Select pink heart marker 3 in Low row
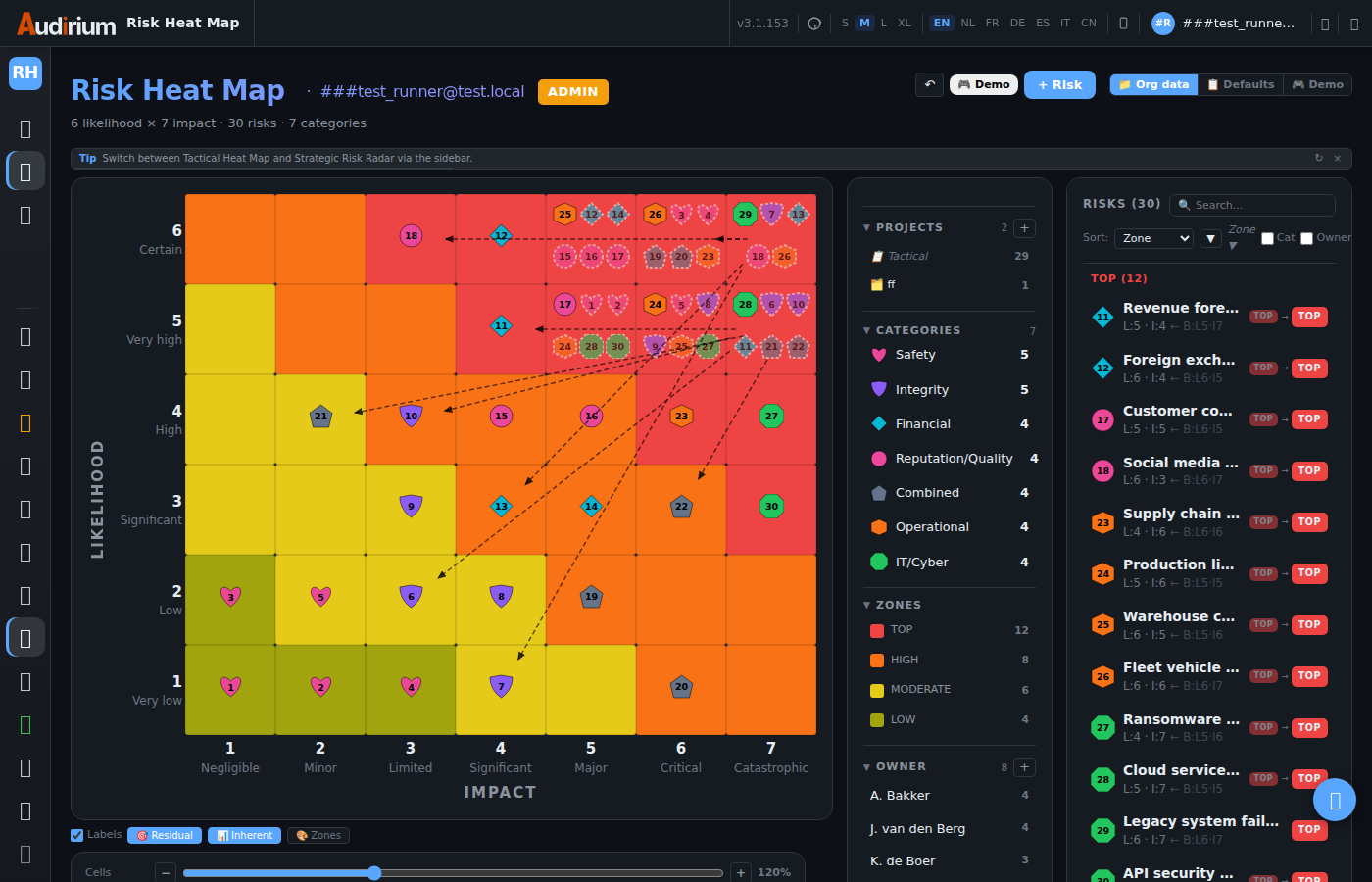Screen dimensions: 1372x882 230,596
